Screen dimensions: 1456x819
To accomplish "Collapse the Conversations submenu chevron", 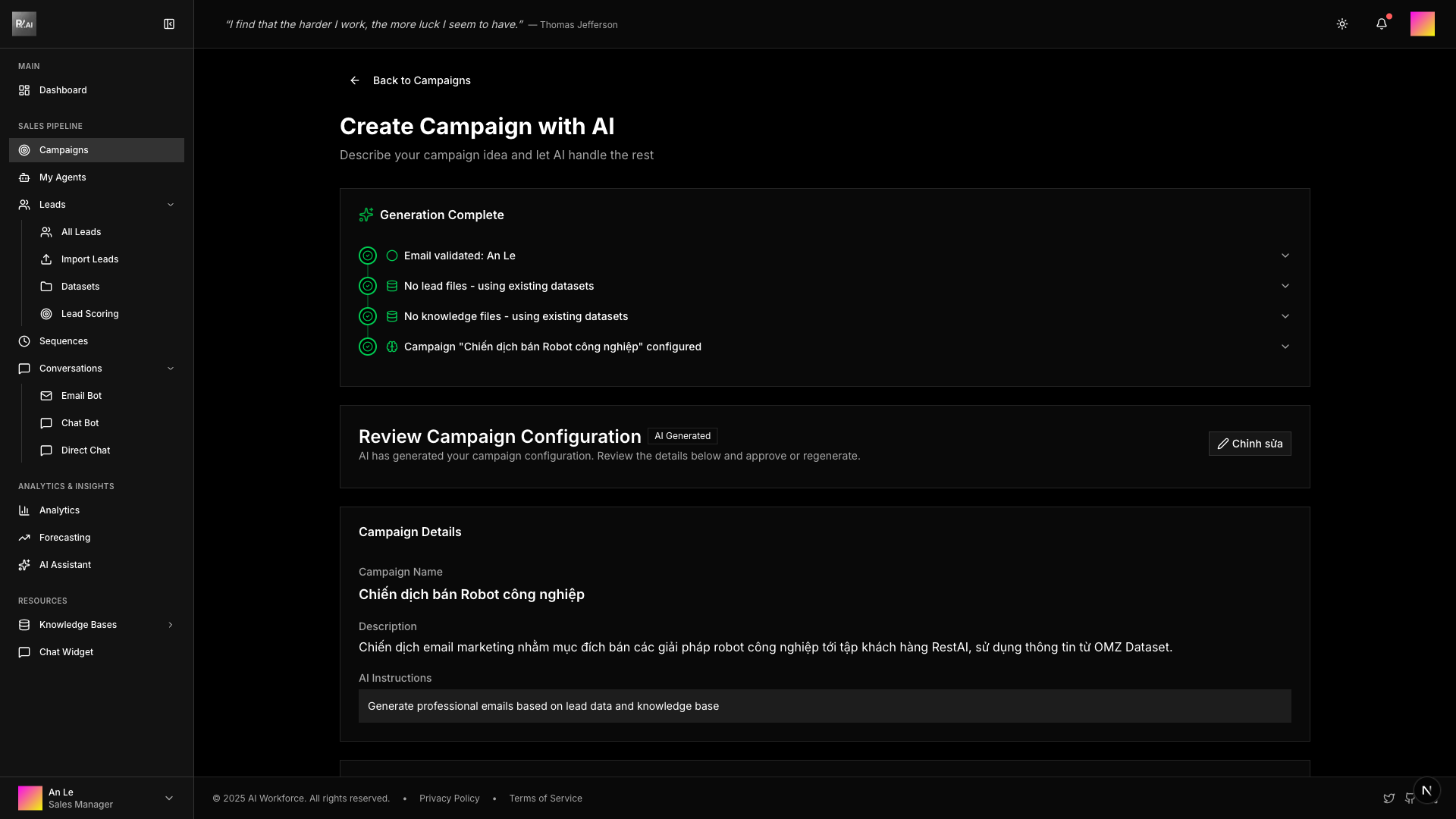I will coord(171,369).
